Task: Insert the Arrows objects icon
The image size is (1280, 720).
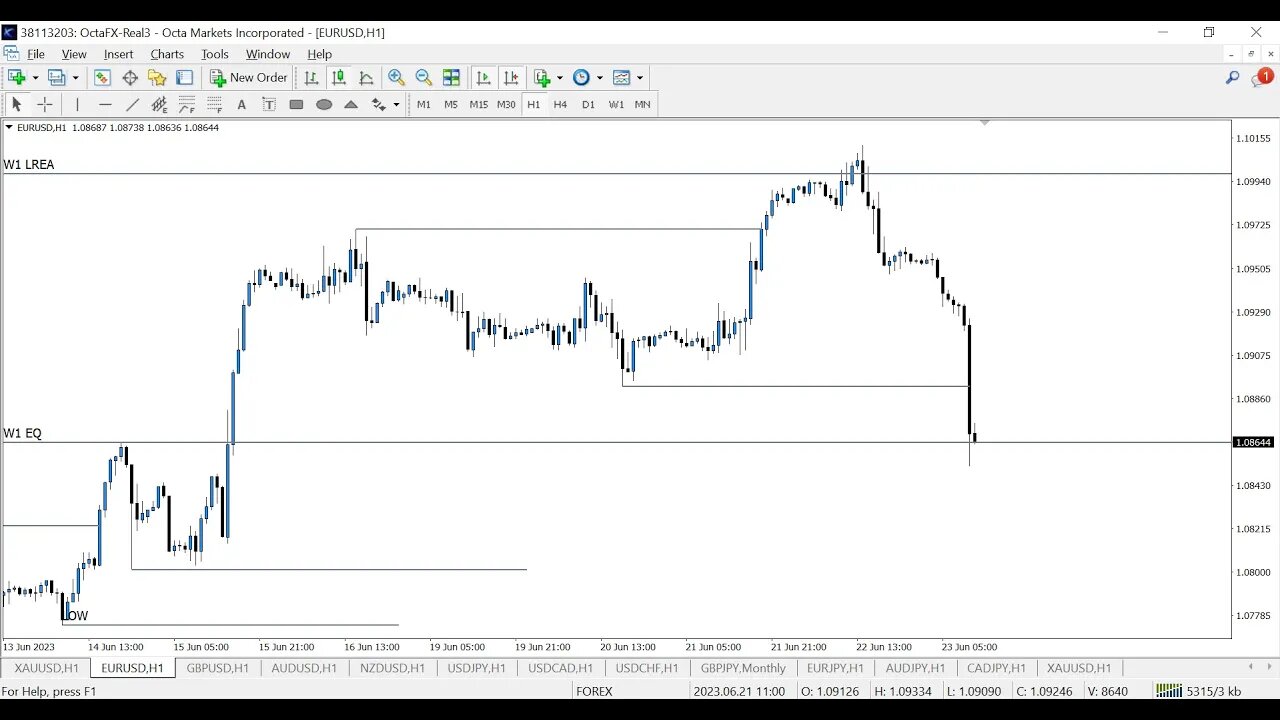Action: click(378, 104)
